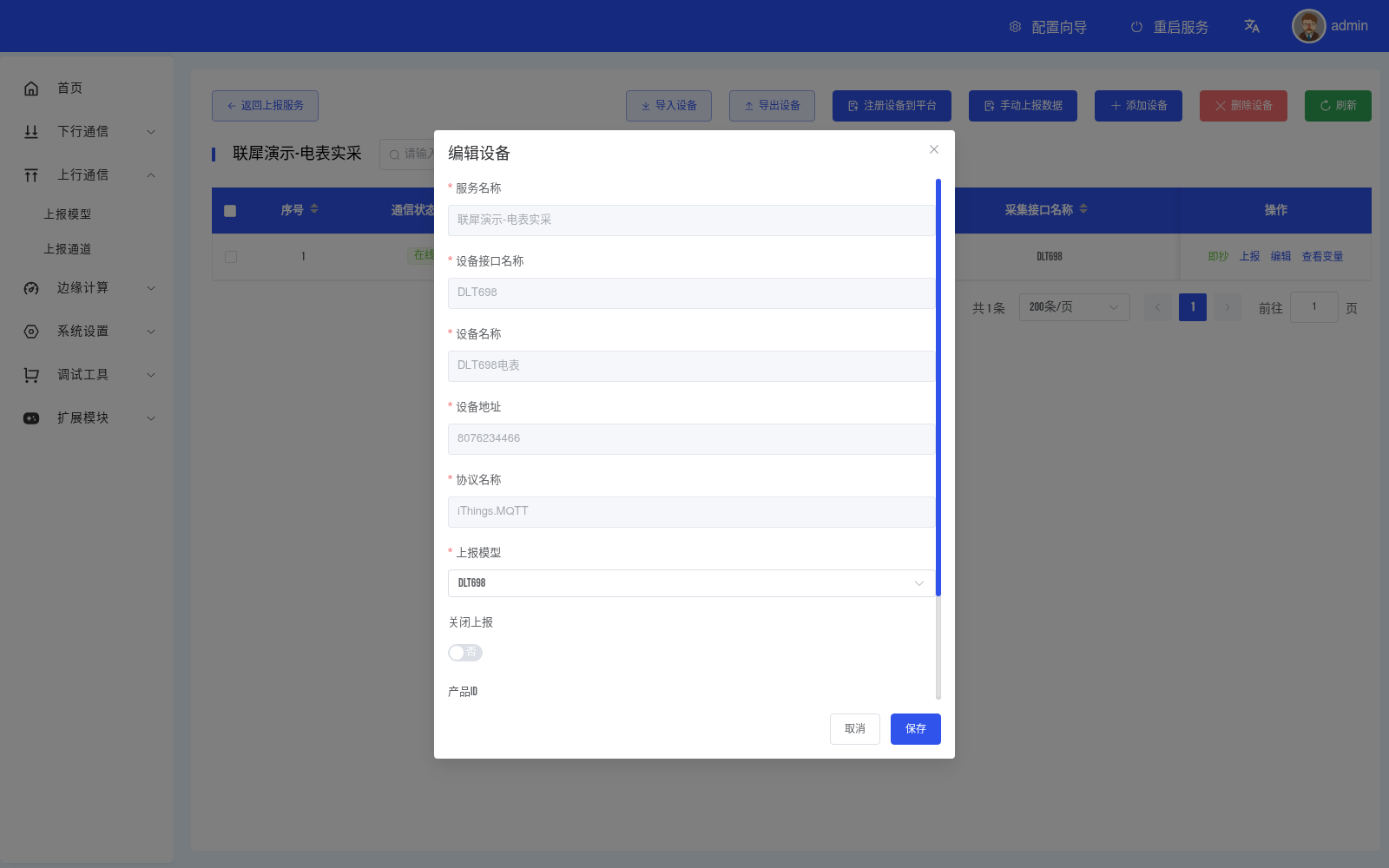
Task: Expand the 下行通信 menu chevron
Action: click(x=151, y=132)
